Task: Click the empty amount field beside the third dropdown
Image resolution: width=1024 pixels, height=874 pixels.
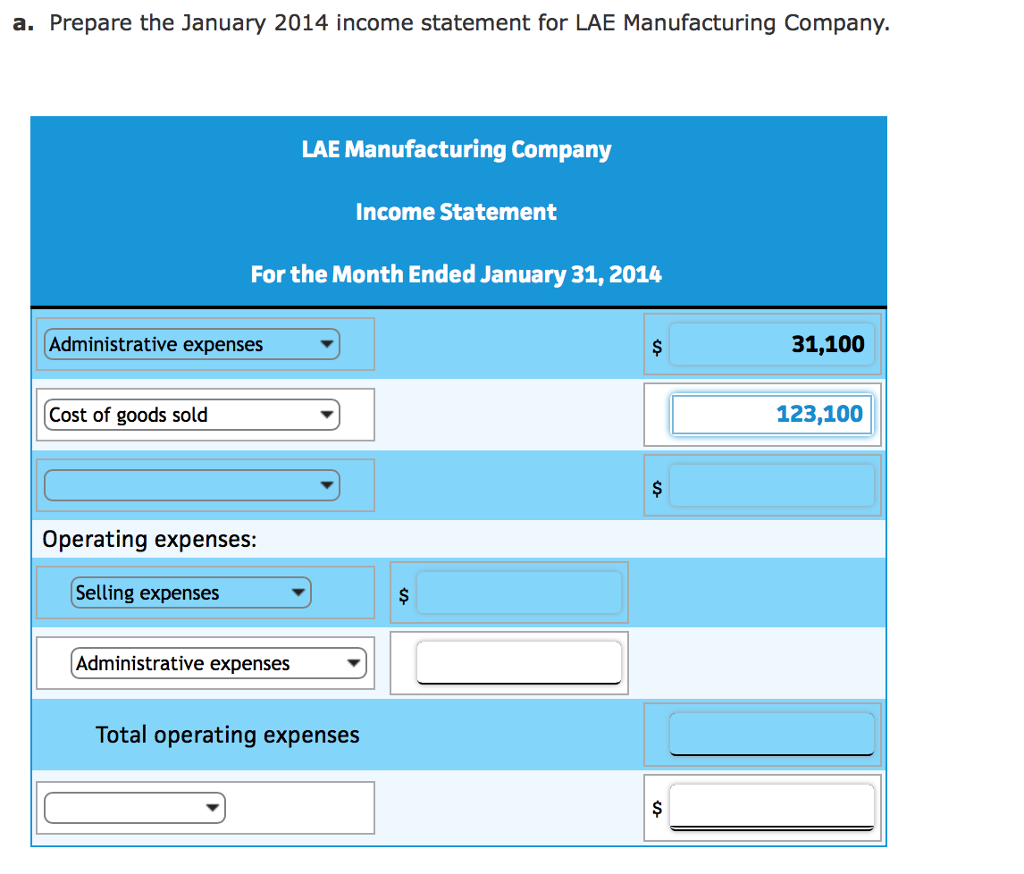Action: (x=772, y=485)
